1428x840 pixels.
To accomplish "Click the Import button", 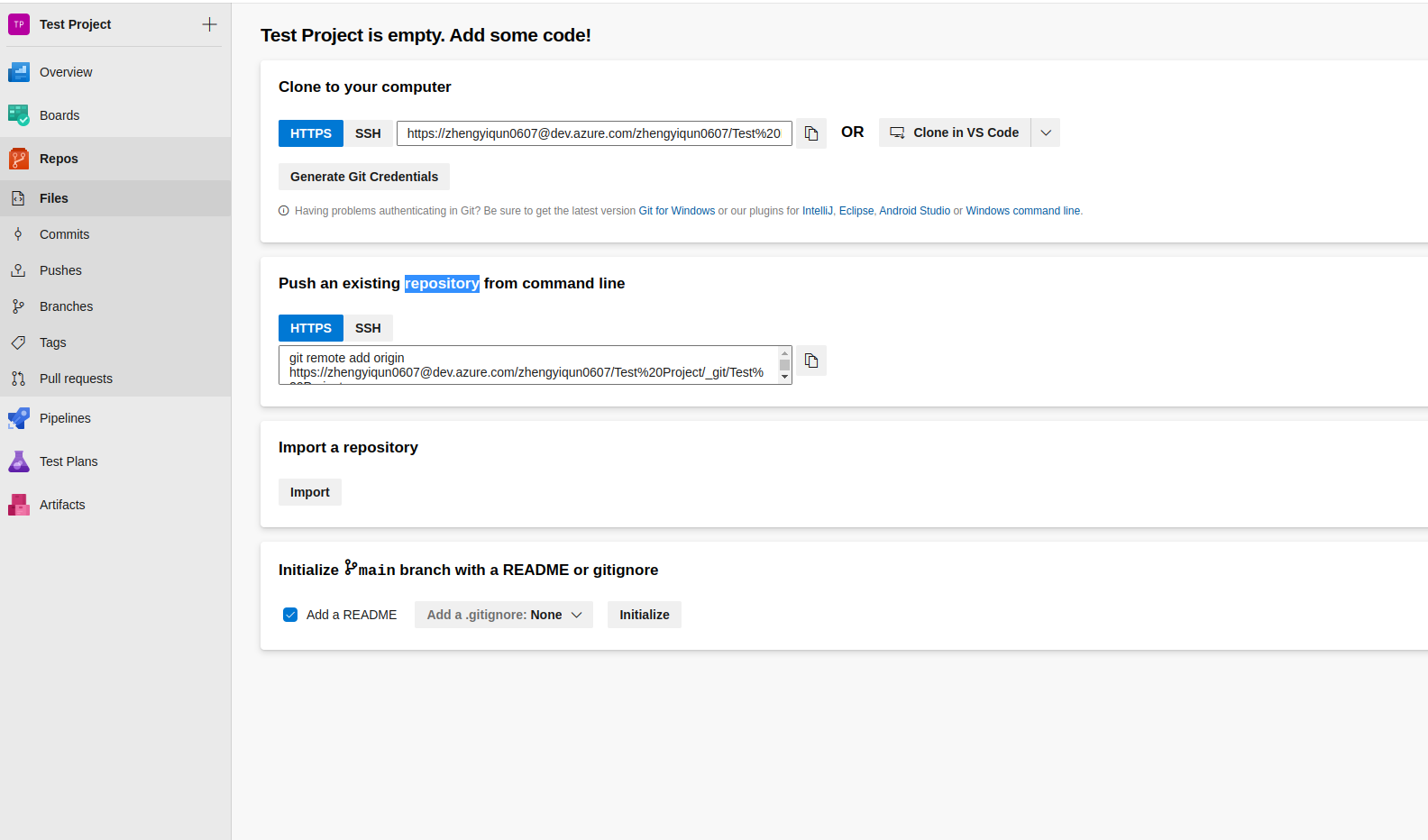I will pos(310,492).
